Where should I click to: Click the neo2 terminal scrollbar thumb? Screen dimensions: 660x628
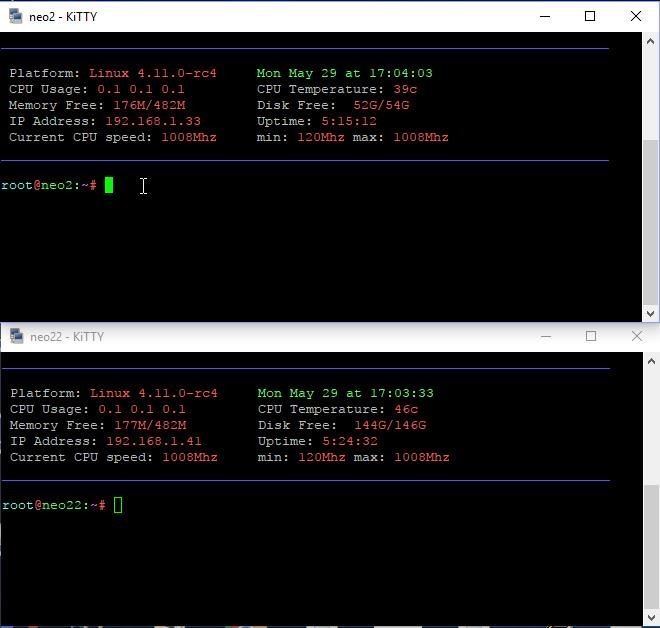651,220
